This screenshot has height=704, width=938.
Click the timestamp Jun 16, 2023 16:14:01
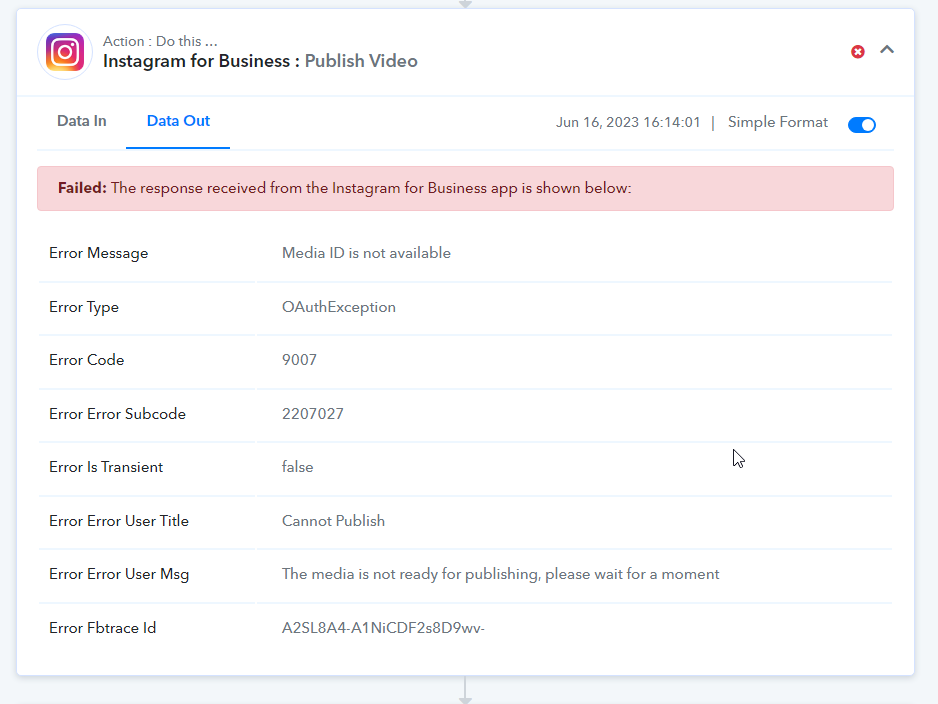tap(628, 123)
